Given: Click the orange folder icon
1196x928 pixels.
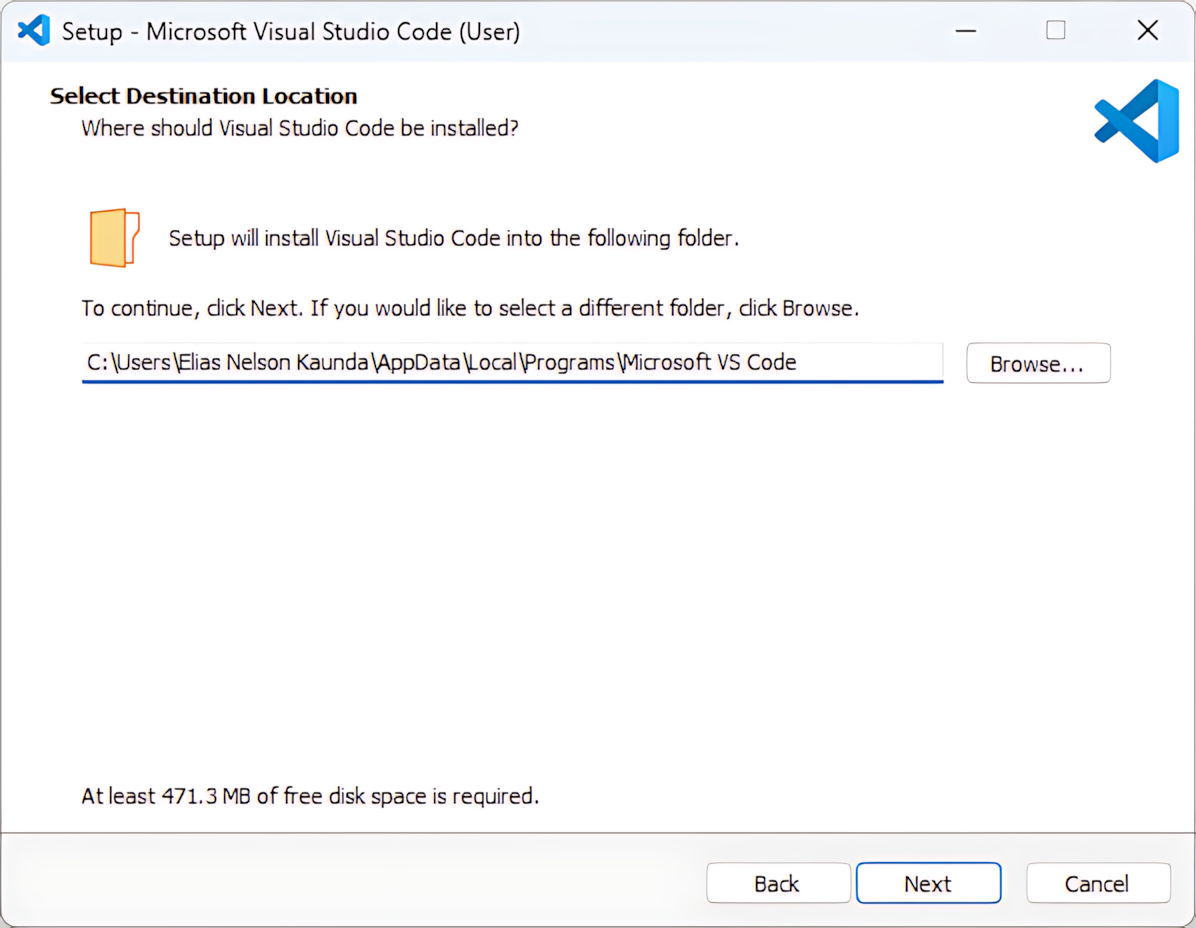Looking at the screenshot, I should point(114,238).
